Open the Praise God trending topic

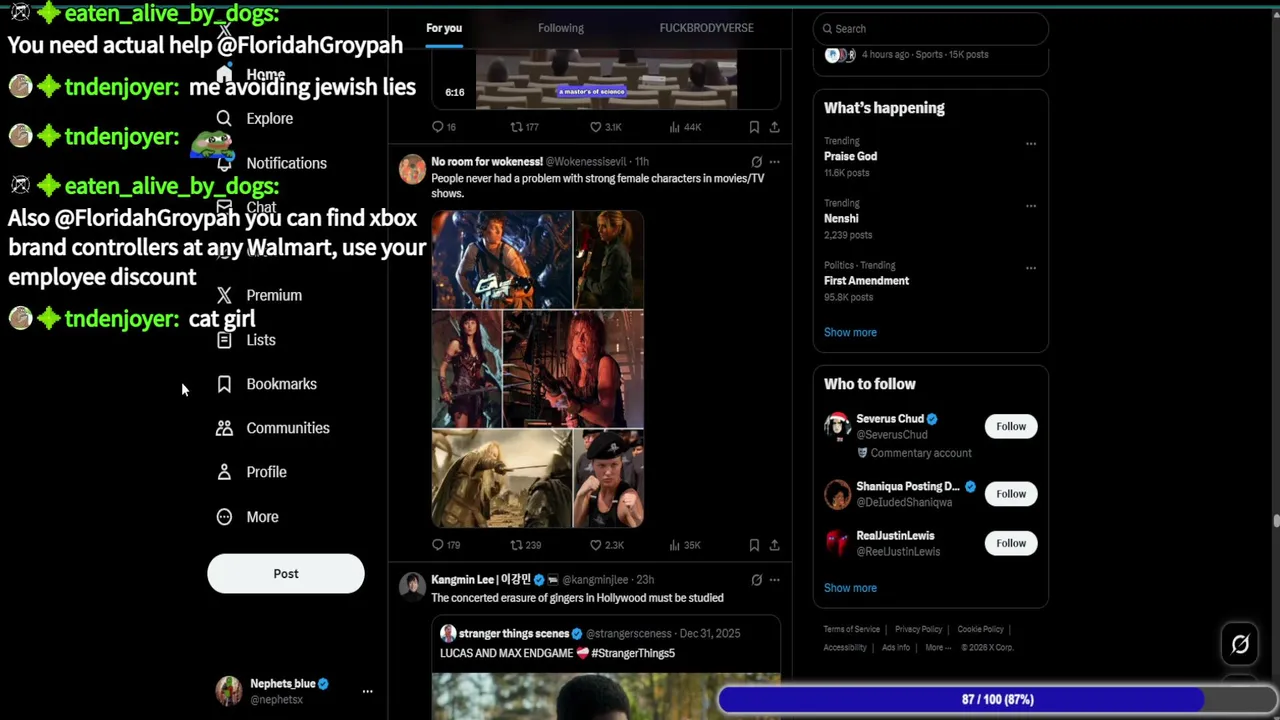coord(851,156)
